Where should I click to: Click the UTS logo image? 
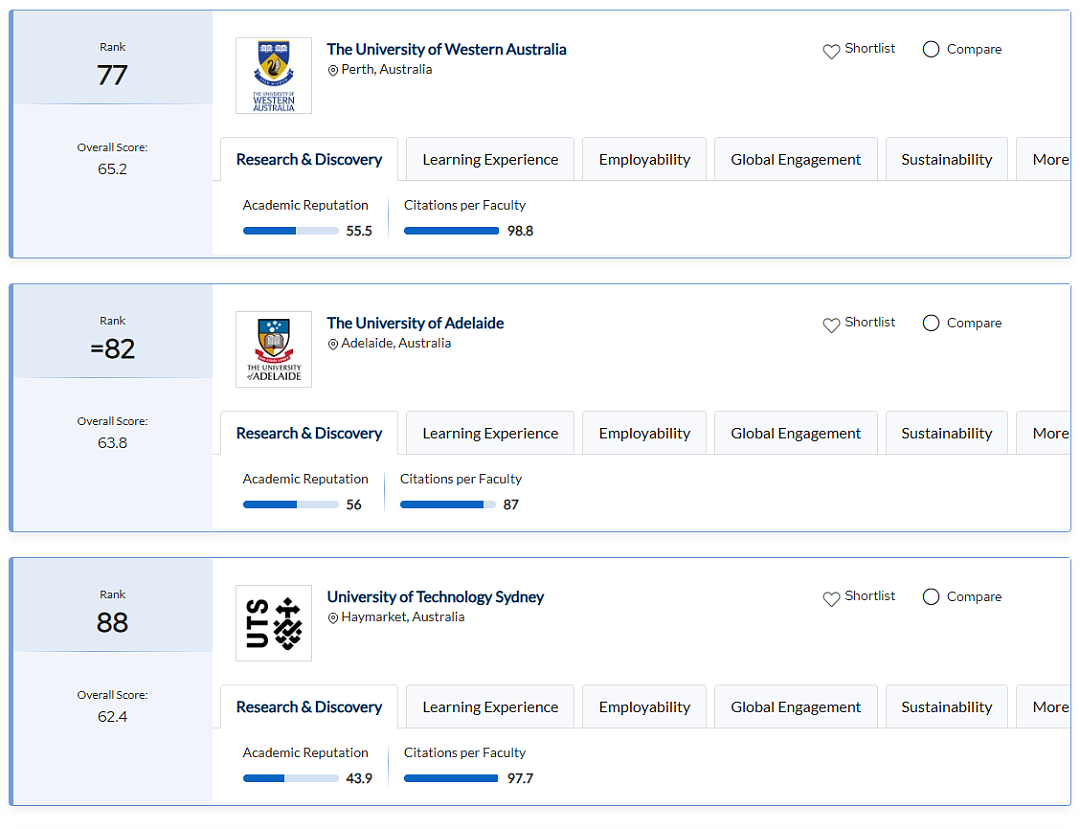[273, 622]
